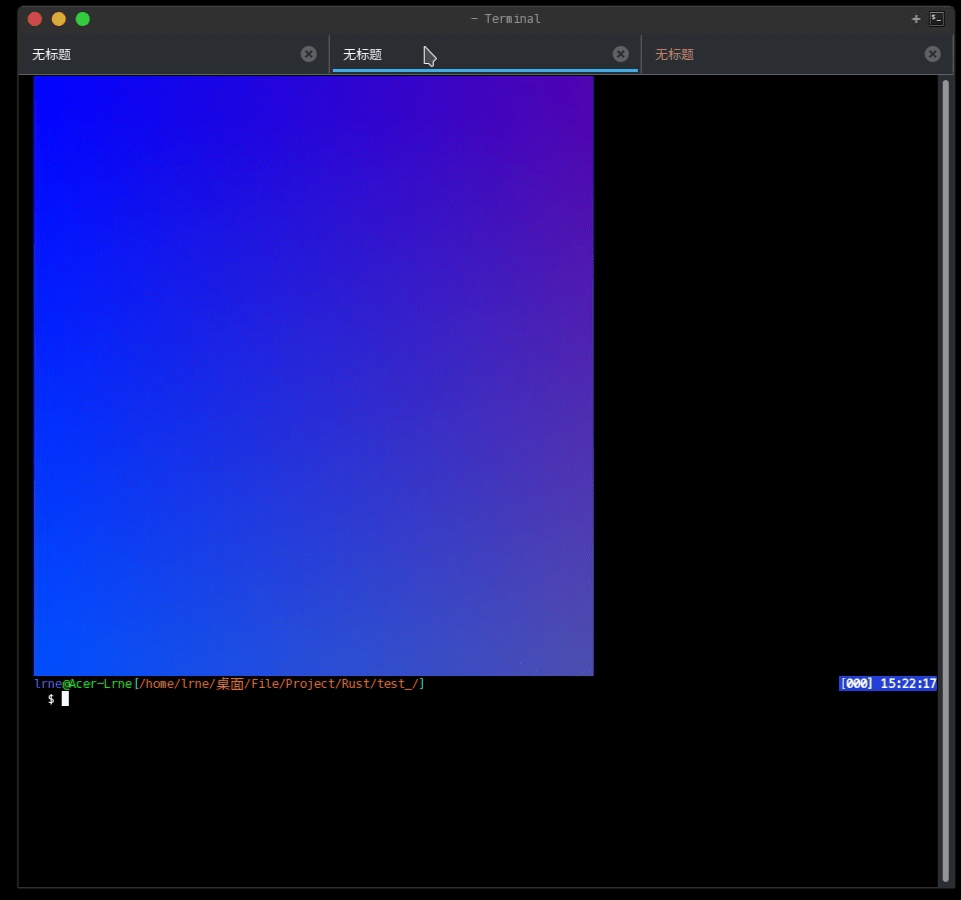Viewport: 961px width, 900px height.
Task: Click the $ prompt symbol
Action: [50, 699]
